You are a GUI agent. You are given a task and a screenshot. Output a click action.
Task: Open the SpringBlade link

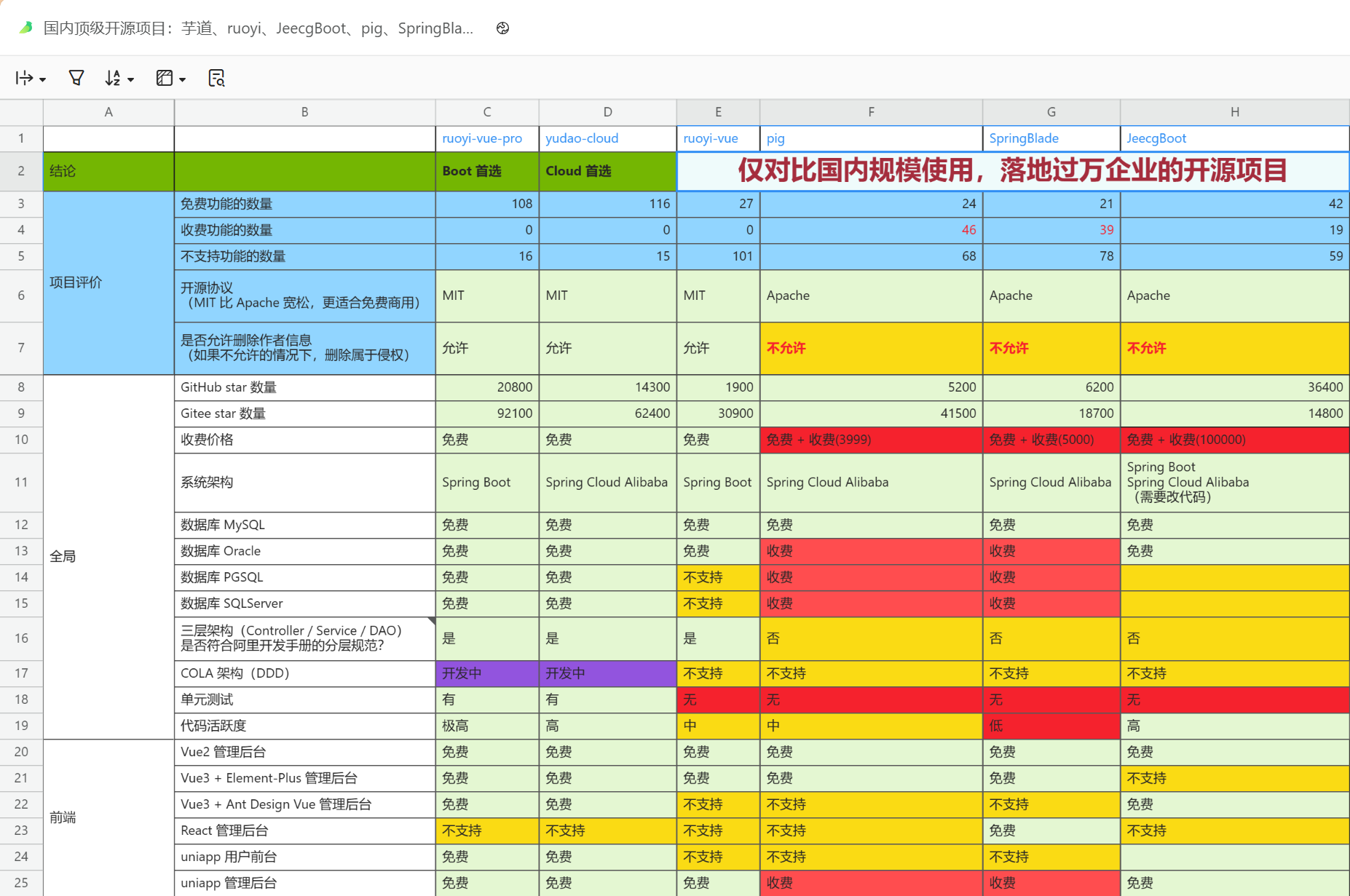pos(1023,138)
